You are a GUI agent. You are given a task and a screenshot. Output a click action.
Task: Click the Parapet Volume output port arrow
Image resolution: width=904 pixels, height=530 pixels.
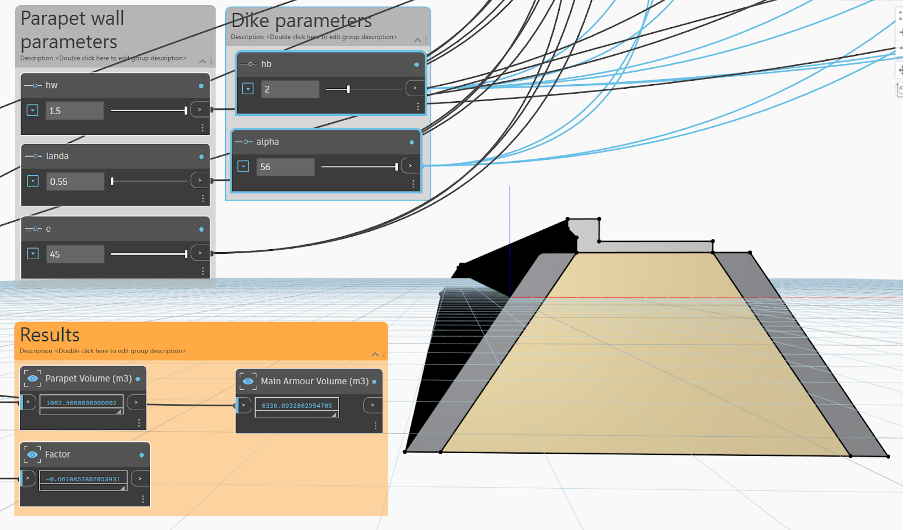click(136, 402)
